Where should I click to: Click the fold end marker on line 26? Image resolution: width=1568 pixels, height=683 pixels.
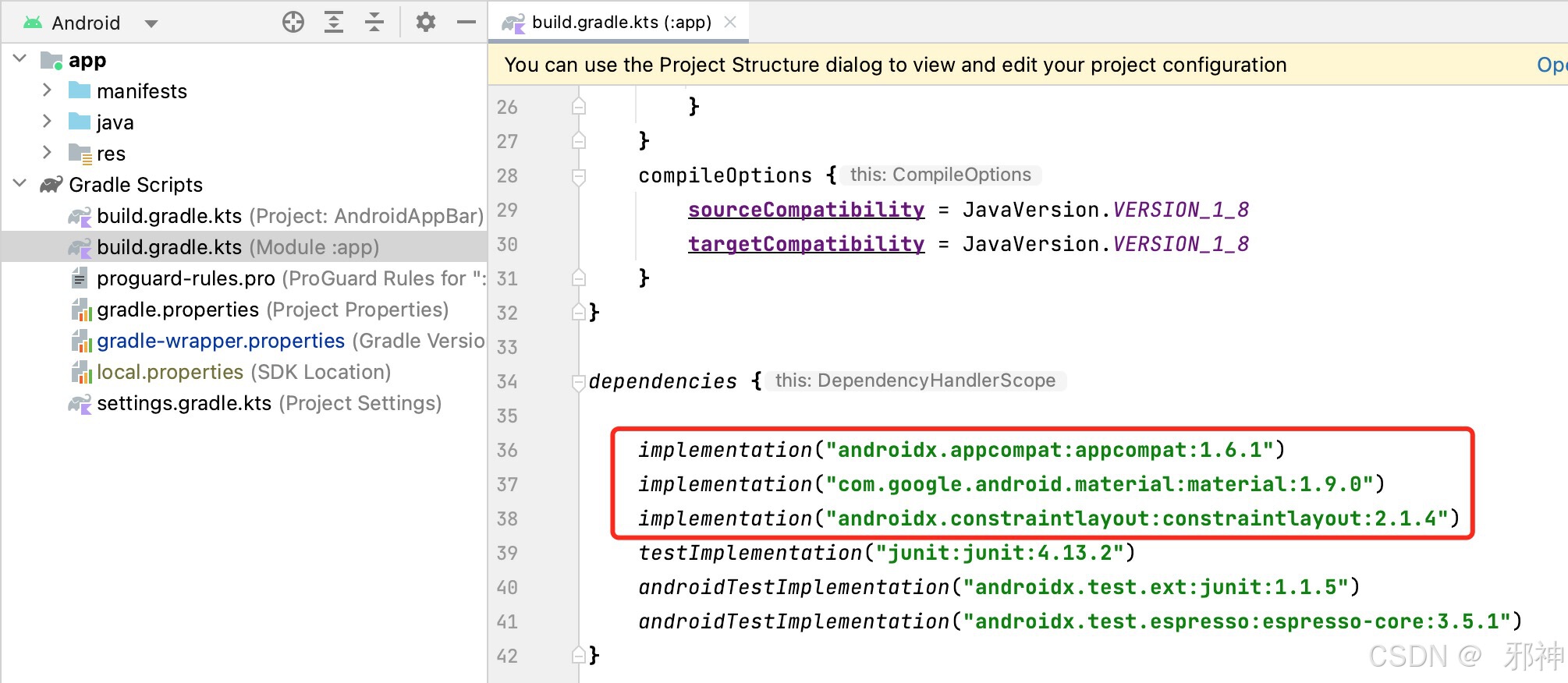point(579,105)
